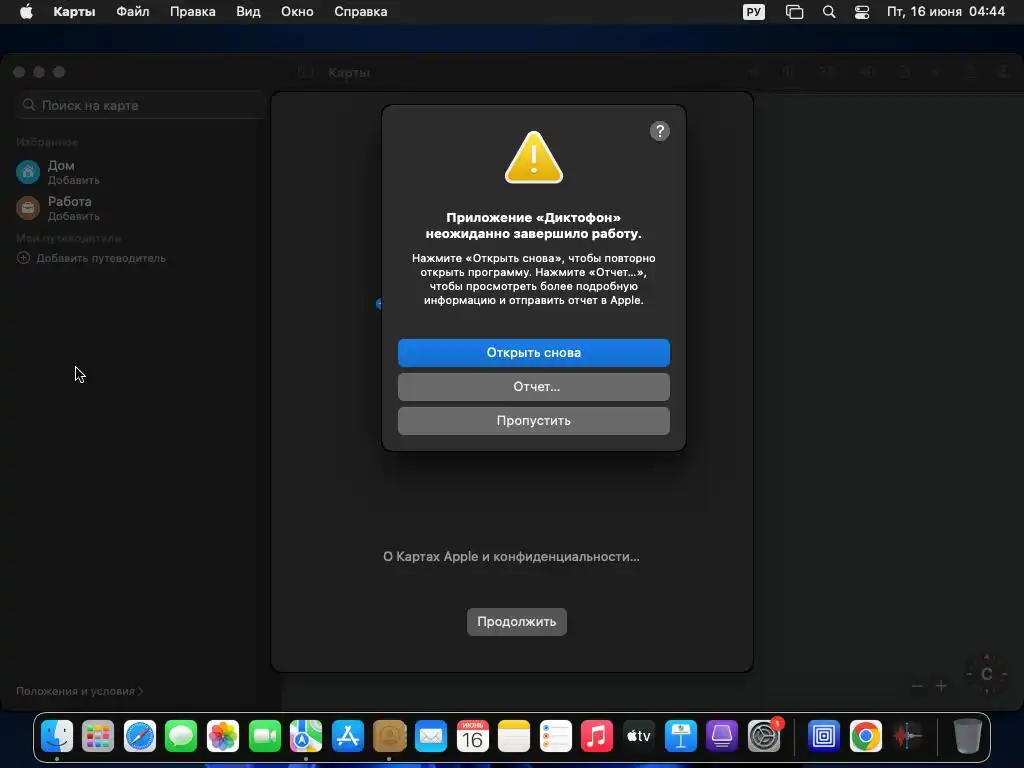Click the help question mark in crash dialog

point(660,131)
